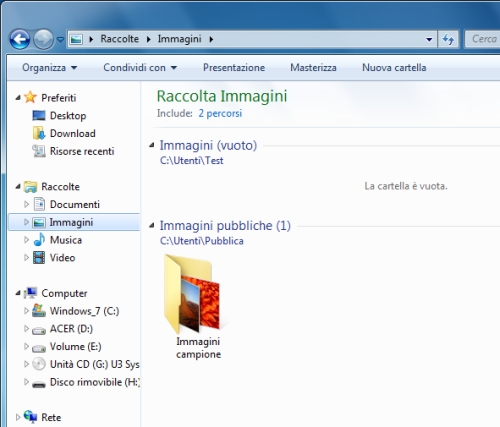This screenshot has height=427, width=500.
Task: Click the blue Back navigation arrow
Action: coord(20,39)
